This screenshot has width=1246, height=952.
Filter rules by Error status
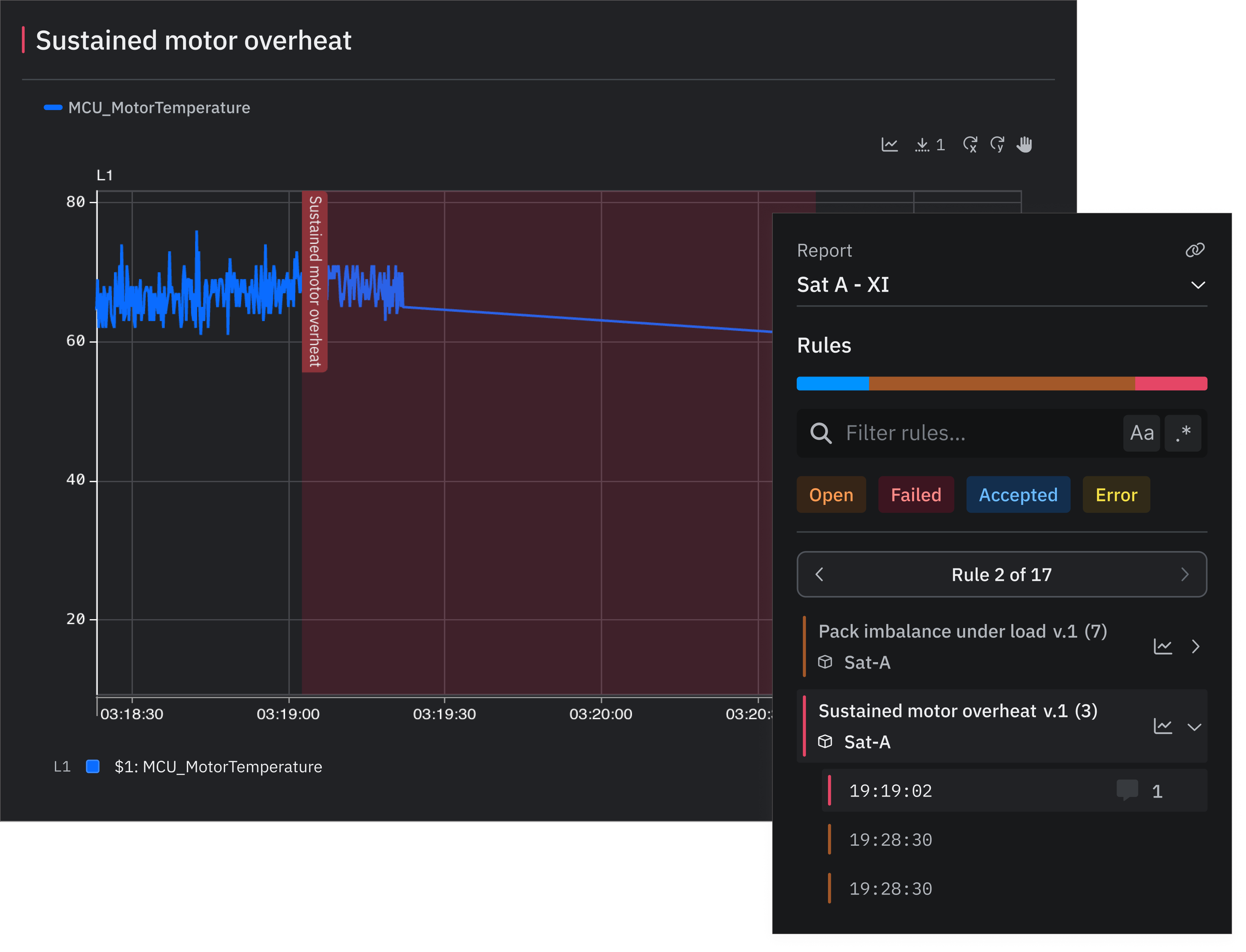pyautogui.click(x=1116, y=495)
